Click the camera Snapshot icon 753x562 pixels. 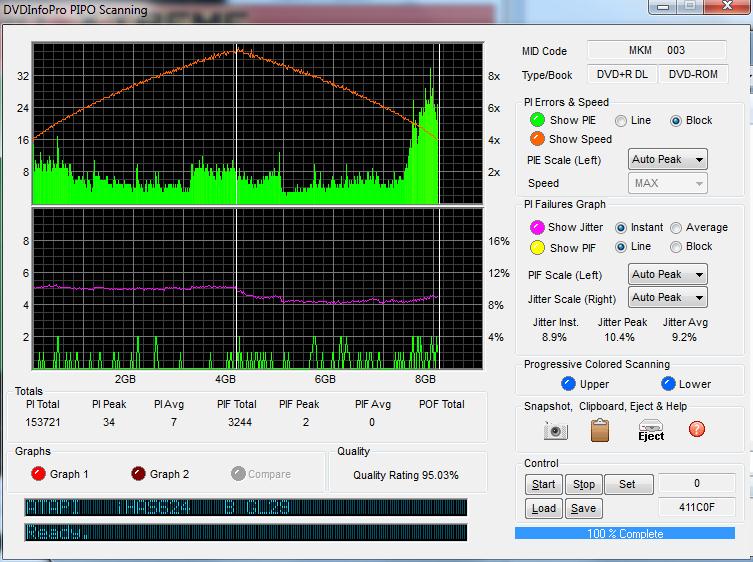[555, 430]
